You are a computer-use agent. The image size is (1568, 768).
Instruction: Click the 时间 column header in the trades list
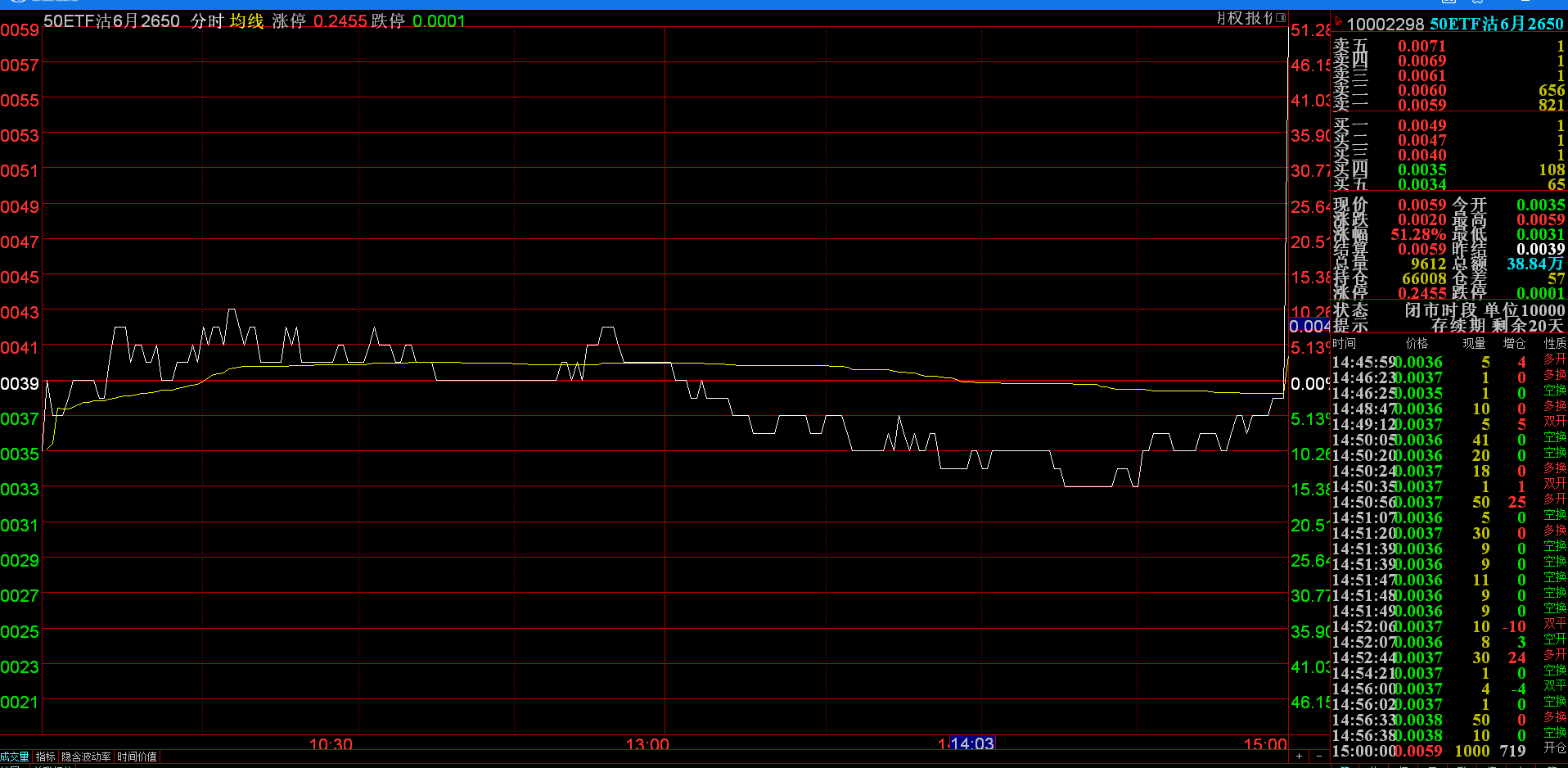click(1344, 344)
